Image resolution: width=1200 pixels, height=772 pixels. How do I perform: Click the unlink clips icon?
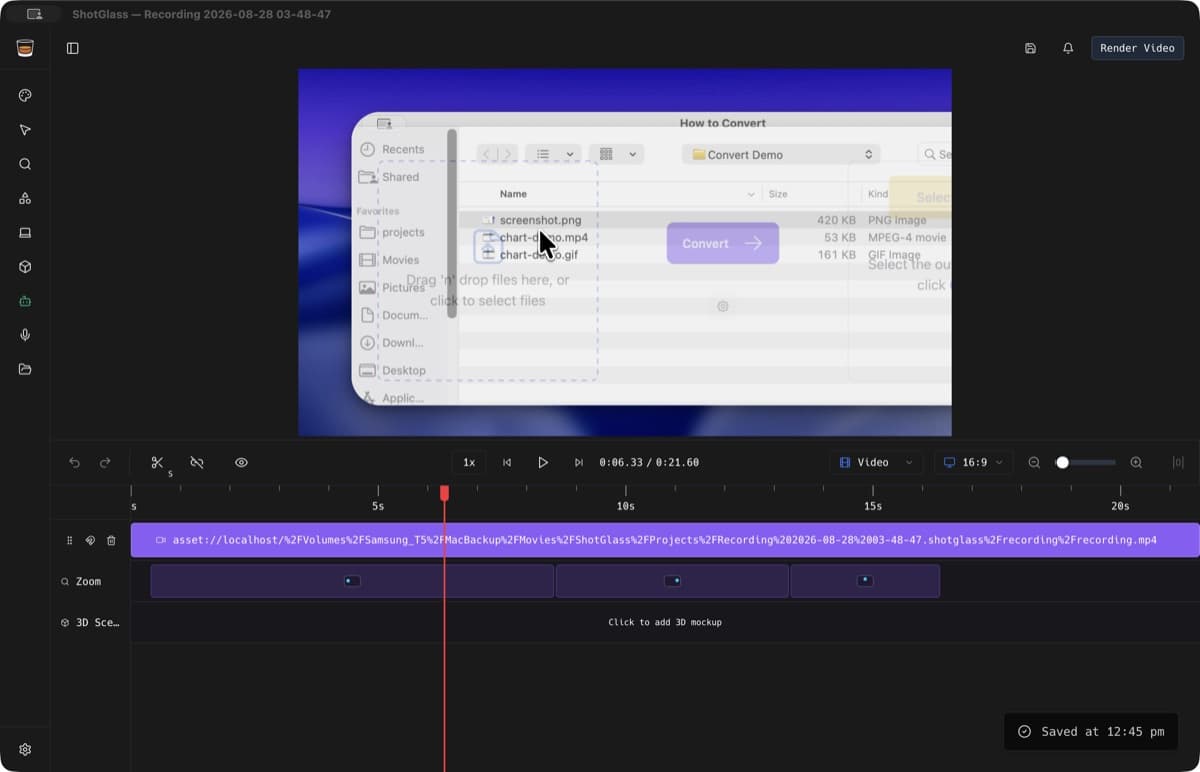(x=197, y=463)
